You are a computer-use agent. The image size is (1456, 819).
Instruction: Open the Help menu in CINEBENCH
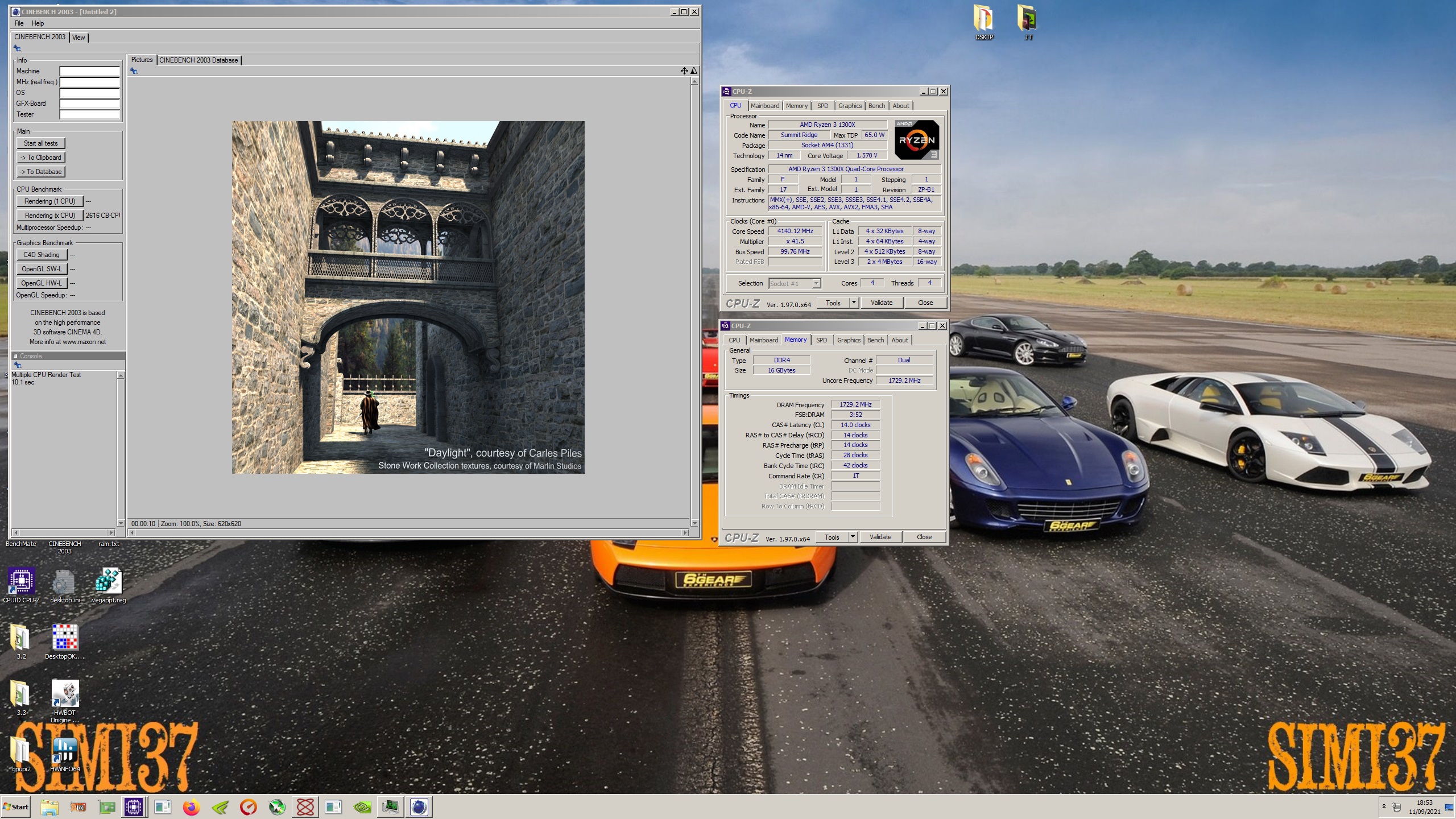tap(38, 23)
